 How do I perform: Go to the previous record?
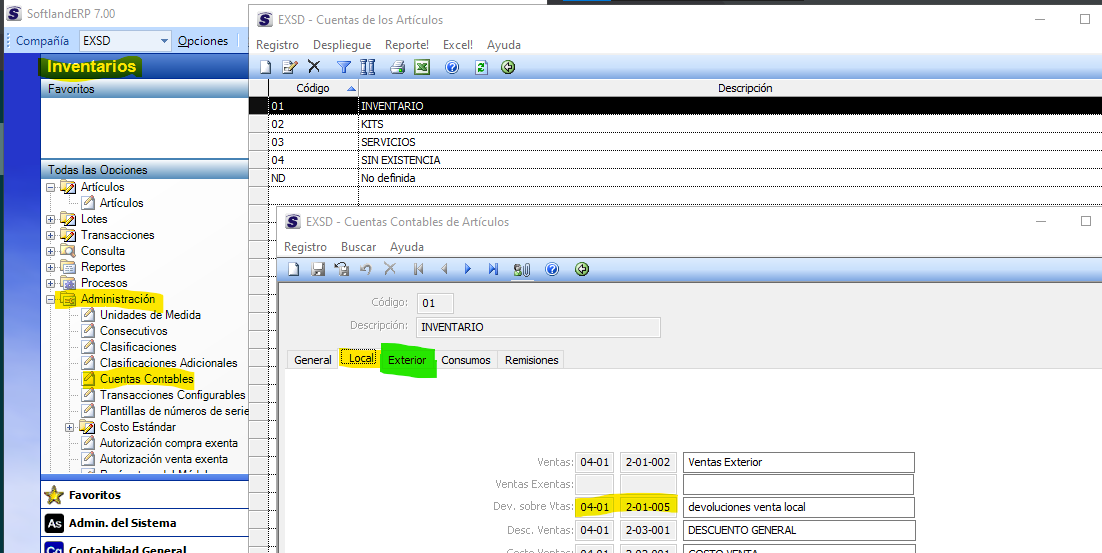point(443,269)
